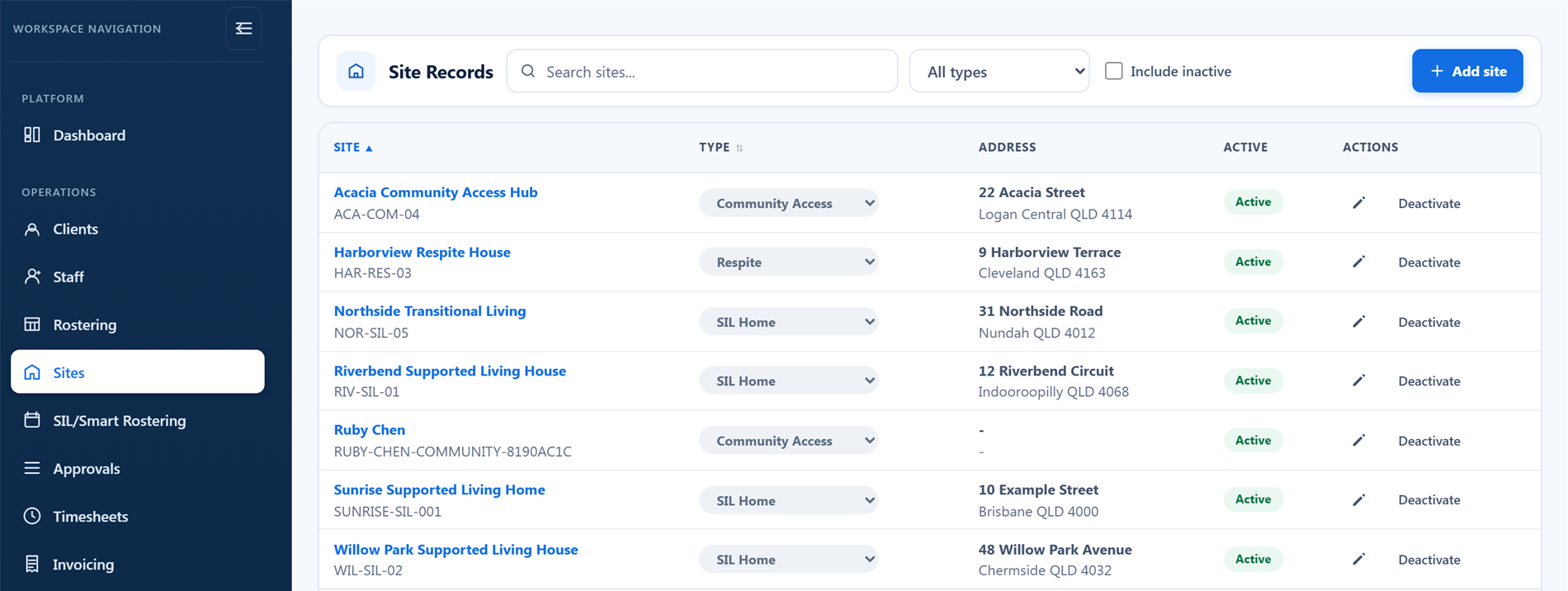This screenshot has width=1568, height=591.
Task: Edit Sunrise Supported Living Home pencil icon
Action: pyautogui.click(x=1358, y=499)
